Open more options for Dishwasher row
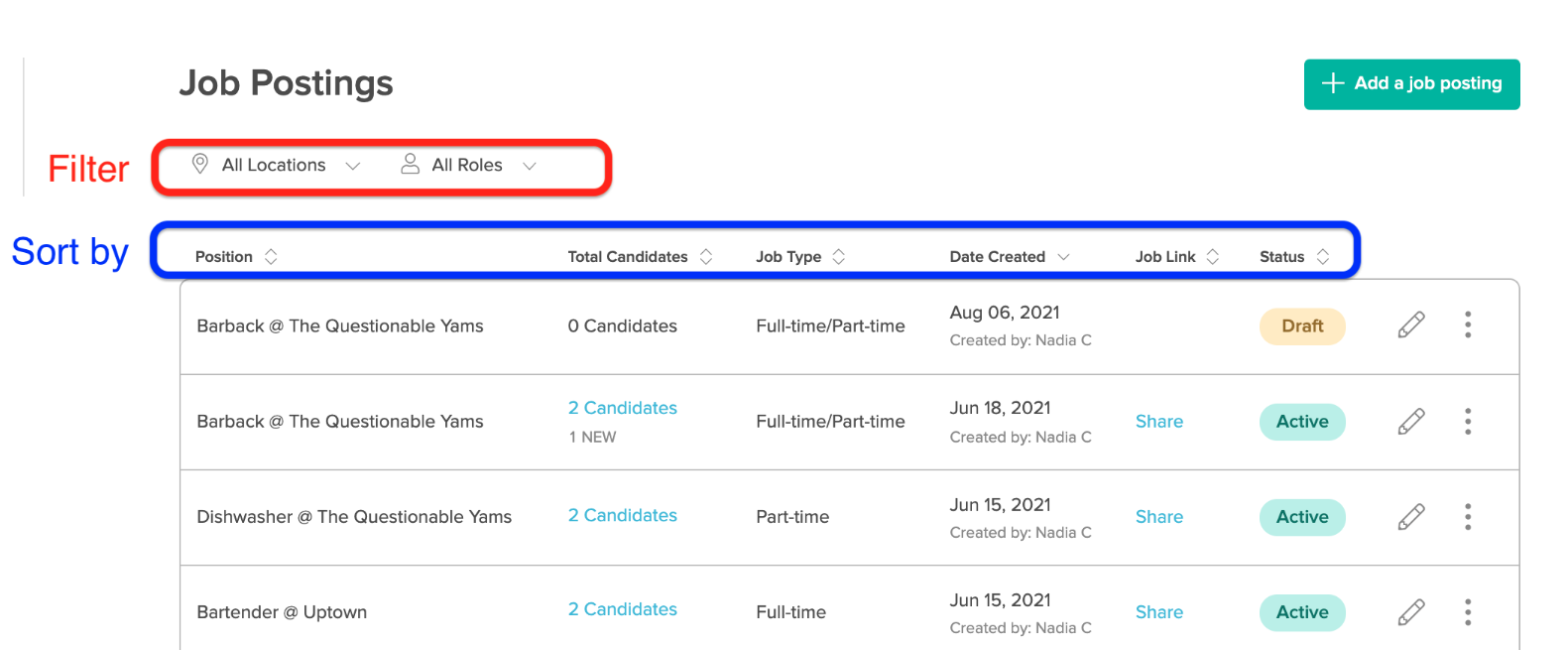The width and height of the screenshot is (1568, 650). 1468,516
